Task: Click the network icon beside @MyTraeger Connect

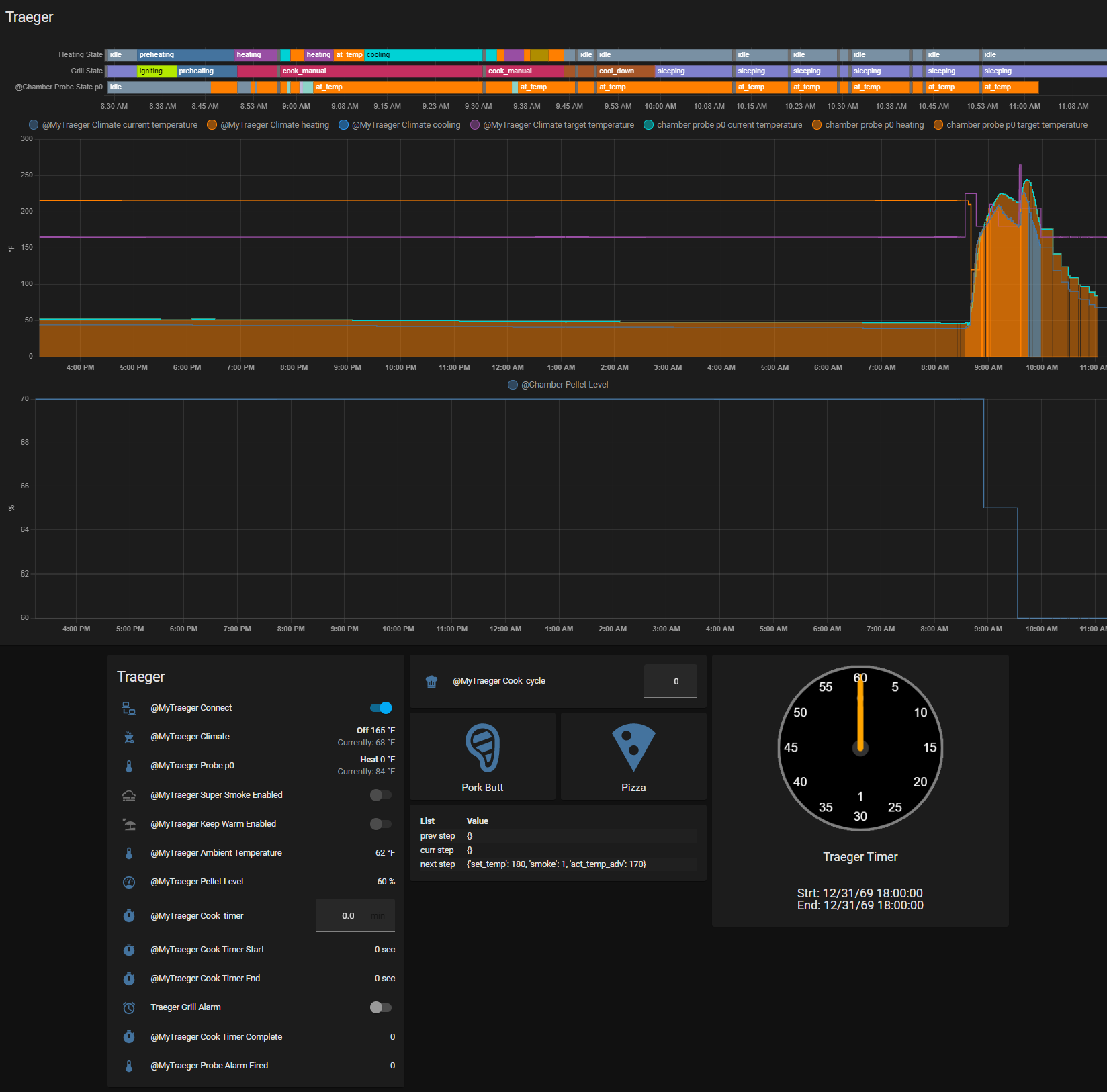Action: [x=129, y=708]
